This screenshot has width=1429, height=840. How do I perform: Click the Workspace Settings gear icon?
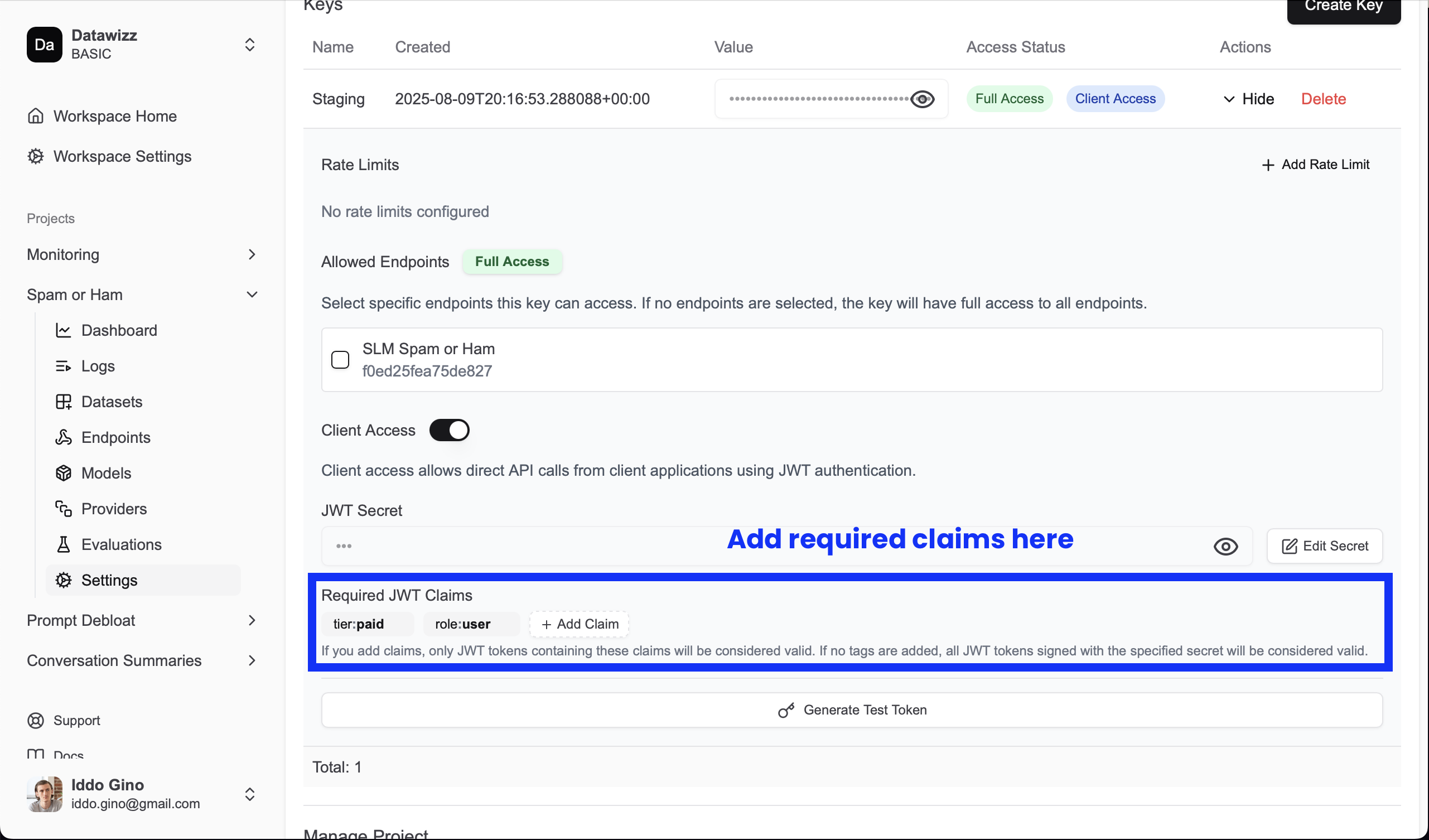[35, 156]
